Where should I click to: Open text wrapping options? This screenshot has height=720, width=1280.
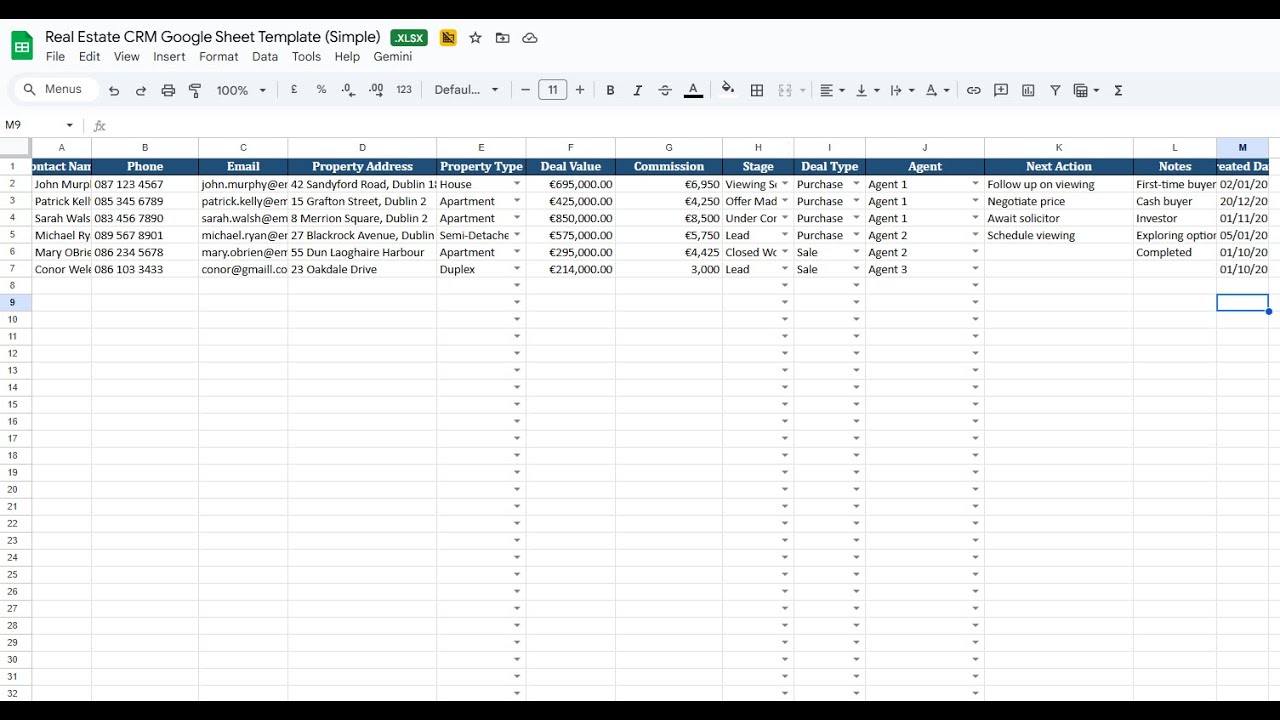click(902, 90)
